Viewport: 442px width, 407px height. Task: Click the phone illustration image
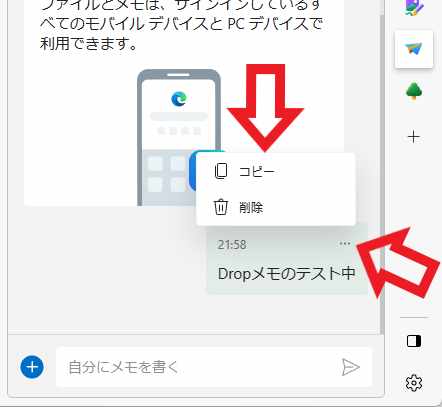click(179, 137)
